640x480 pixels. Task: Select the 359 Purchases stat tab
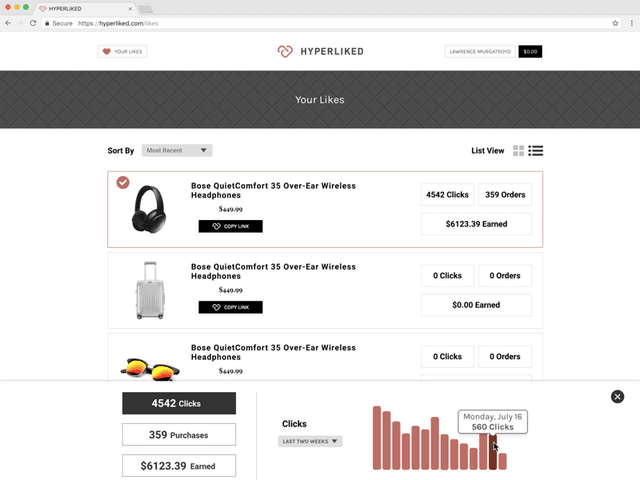(179, 434)
